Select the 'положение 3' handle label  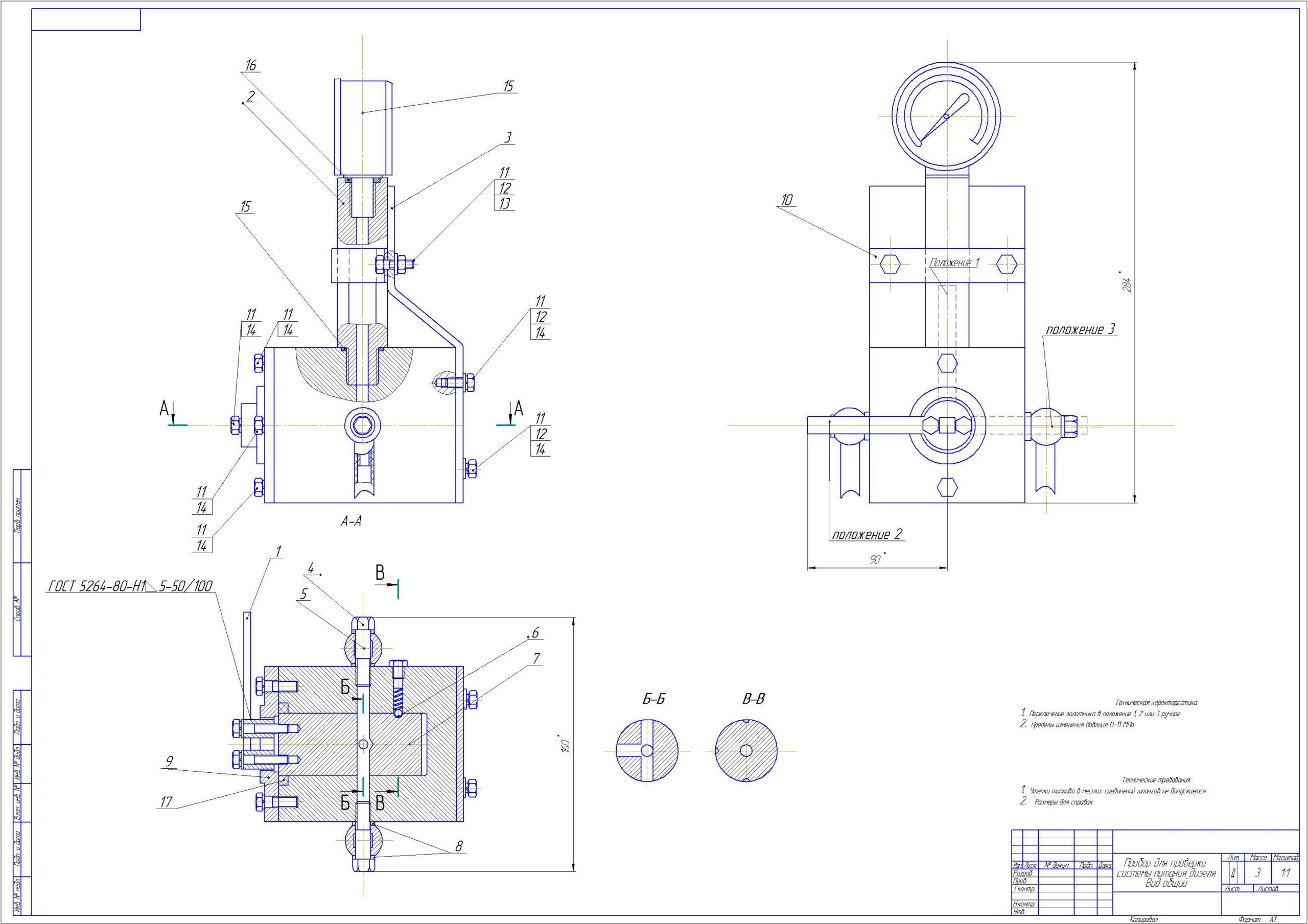(x=1080, y=329)
